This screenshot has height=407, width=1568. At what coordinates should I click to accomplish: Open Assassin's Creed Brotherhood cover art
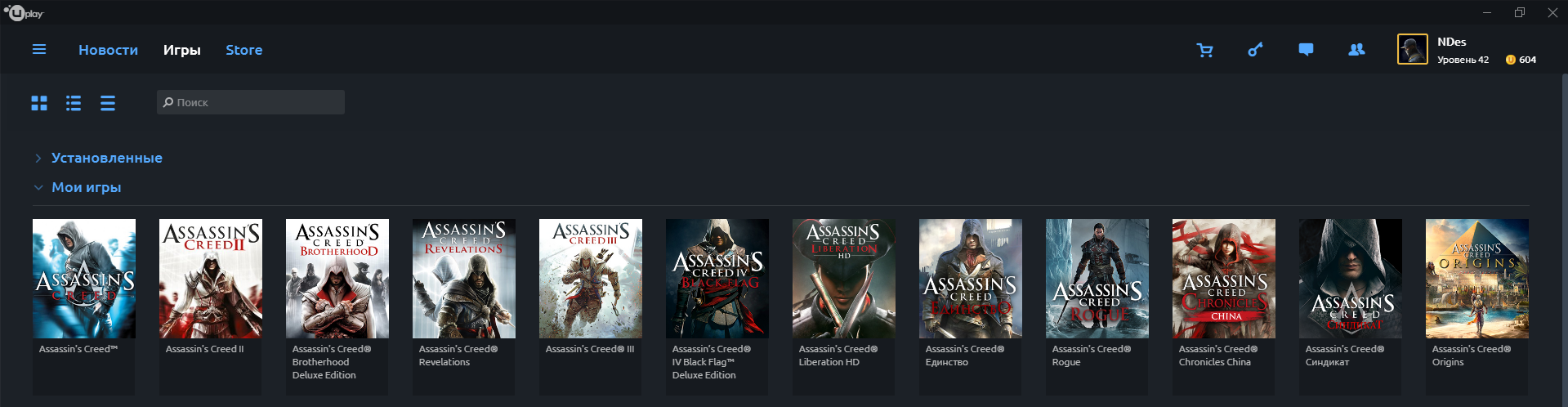337,279
